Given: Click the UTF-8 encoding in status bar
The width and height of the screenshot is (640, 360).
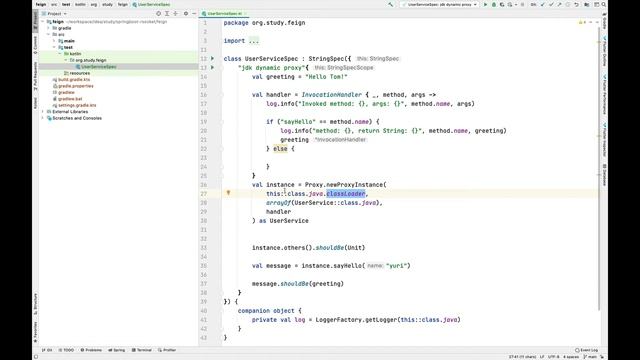Looking at the screenshot, I should (x=553, y=357).
